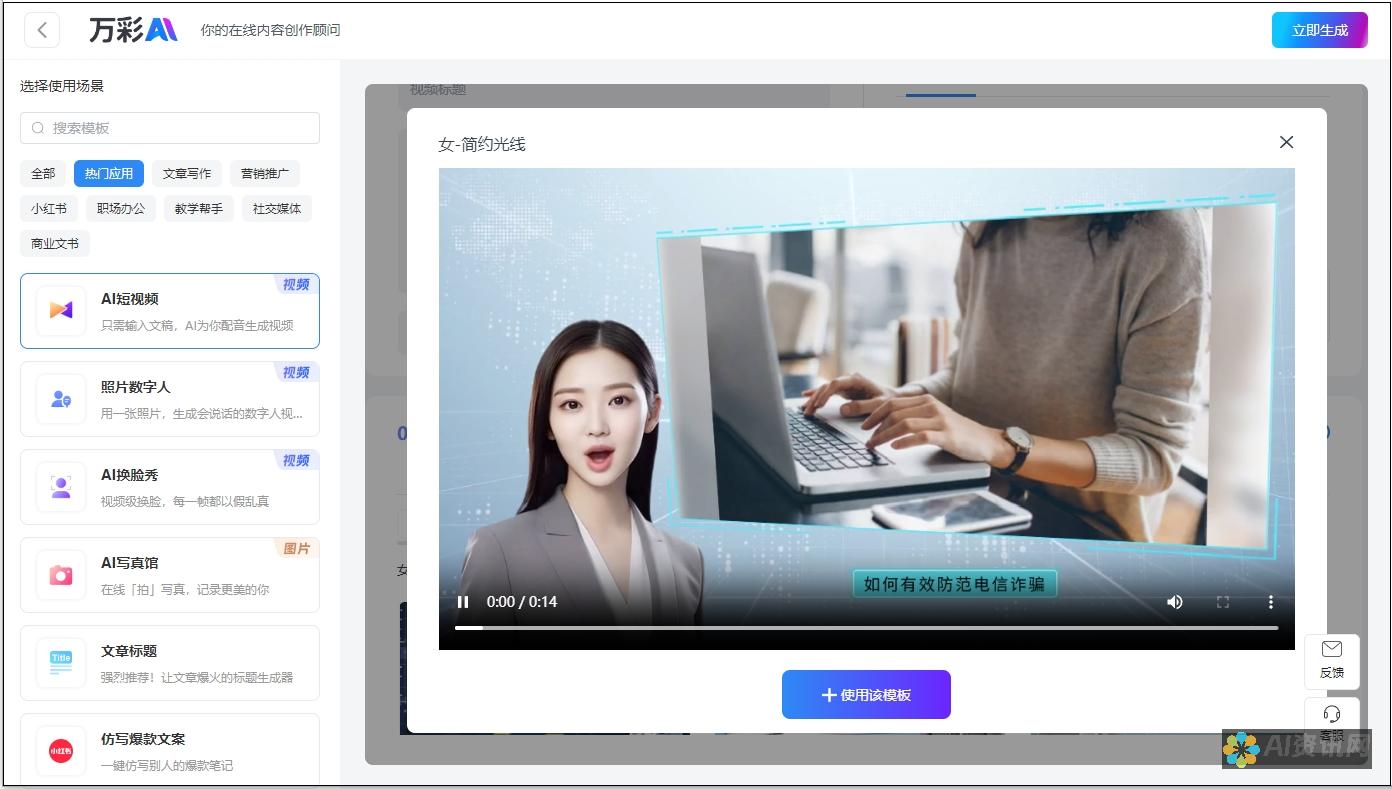The width and height of the screenshot is (1392, 789).
Task: Click the AI短视频 icon
Action: pyautogui.click(x=61, y=311)
